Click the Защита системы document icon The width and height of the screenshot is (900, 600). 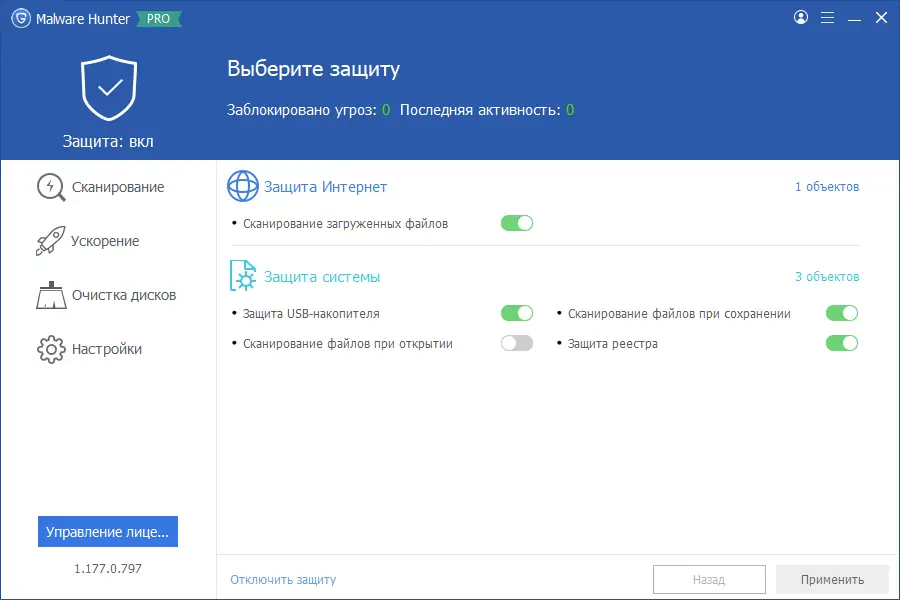click(x=243, y=276)
